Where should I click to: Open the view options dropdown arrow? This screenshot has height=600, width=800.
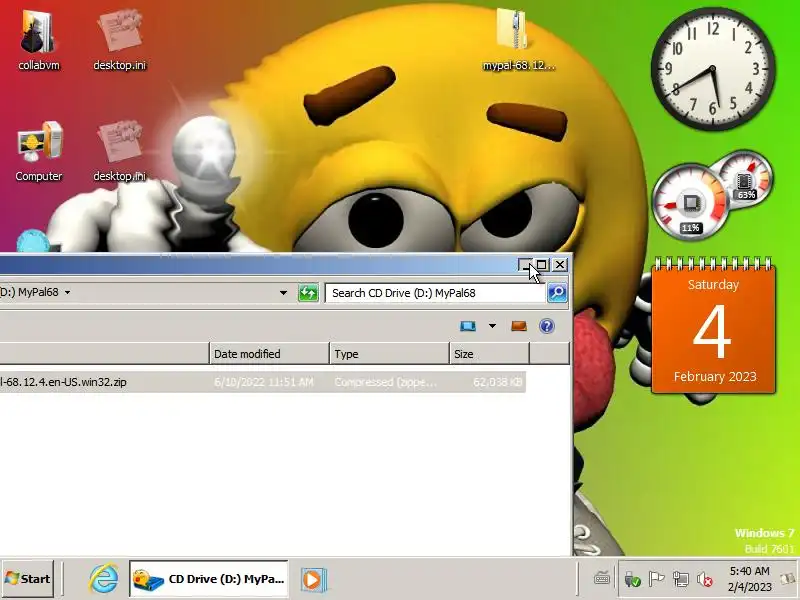click(492, 326)
